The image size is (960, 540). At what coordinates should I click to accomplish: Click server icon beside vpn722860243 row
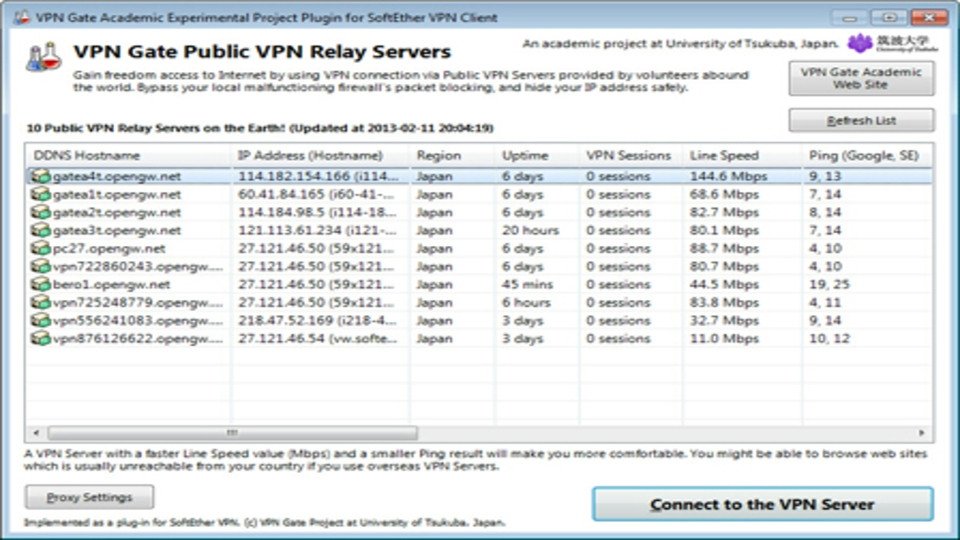pos(40,267)
